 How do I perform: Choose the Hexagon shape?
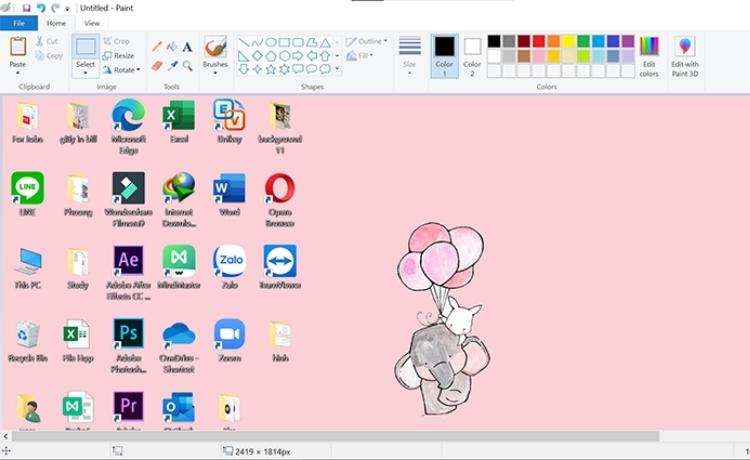click(x=284, y=56)
